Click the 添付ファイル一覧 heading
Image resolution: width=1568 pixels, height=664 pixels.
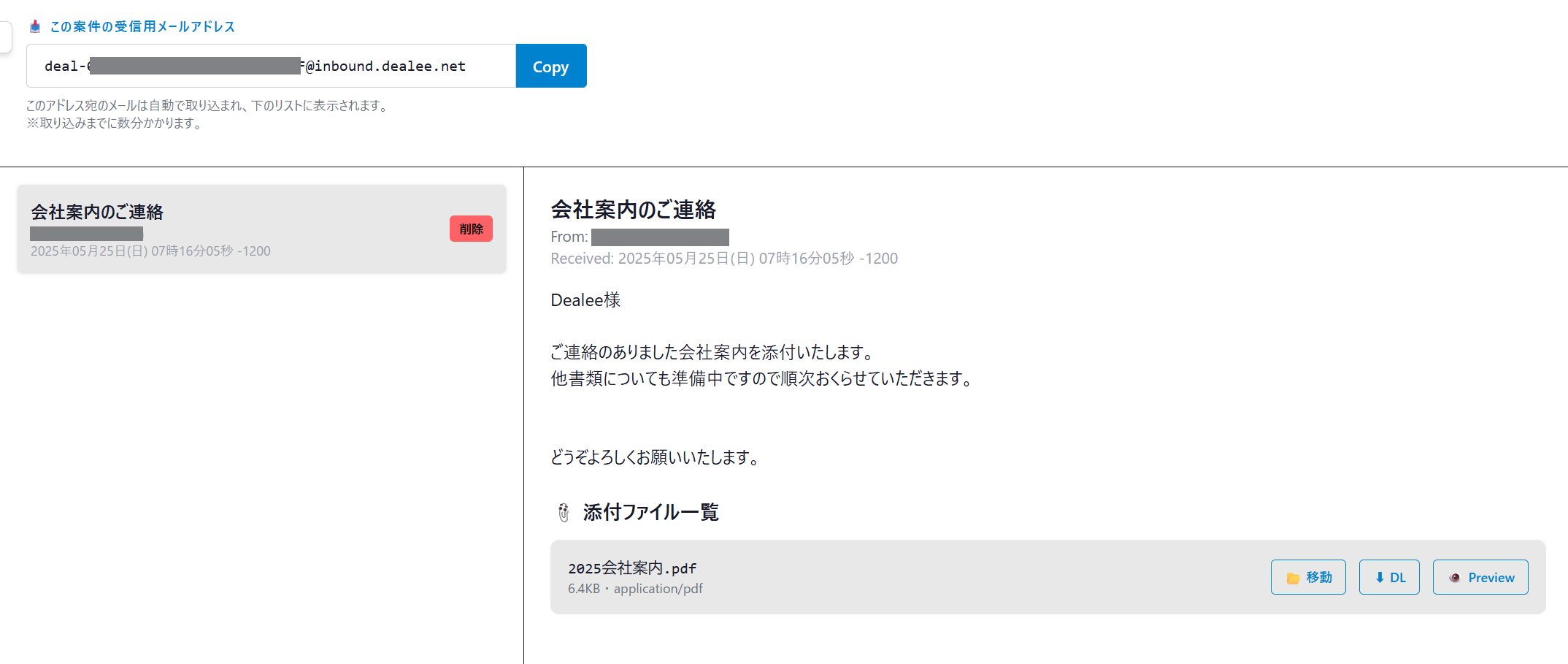(651, 512)
